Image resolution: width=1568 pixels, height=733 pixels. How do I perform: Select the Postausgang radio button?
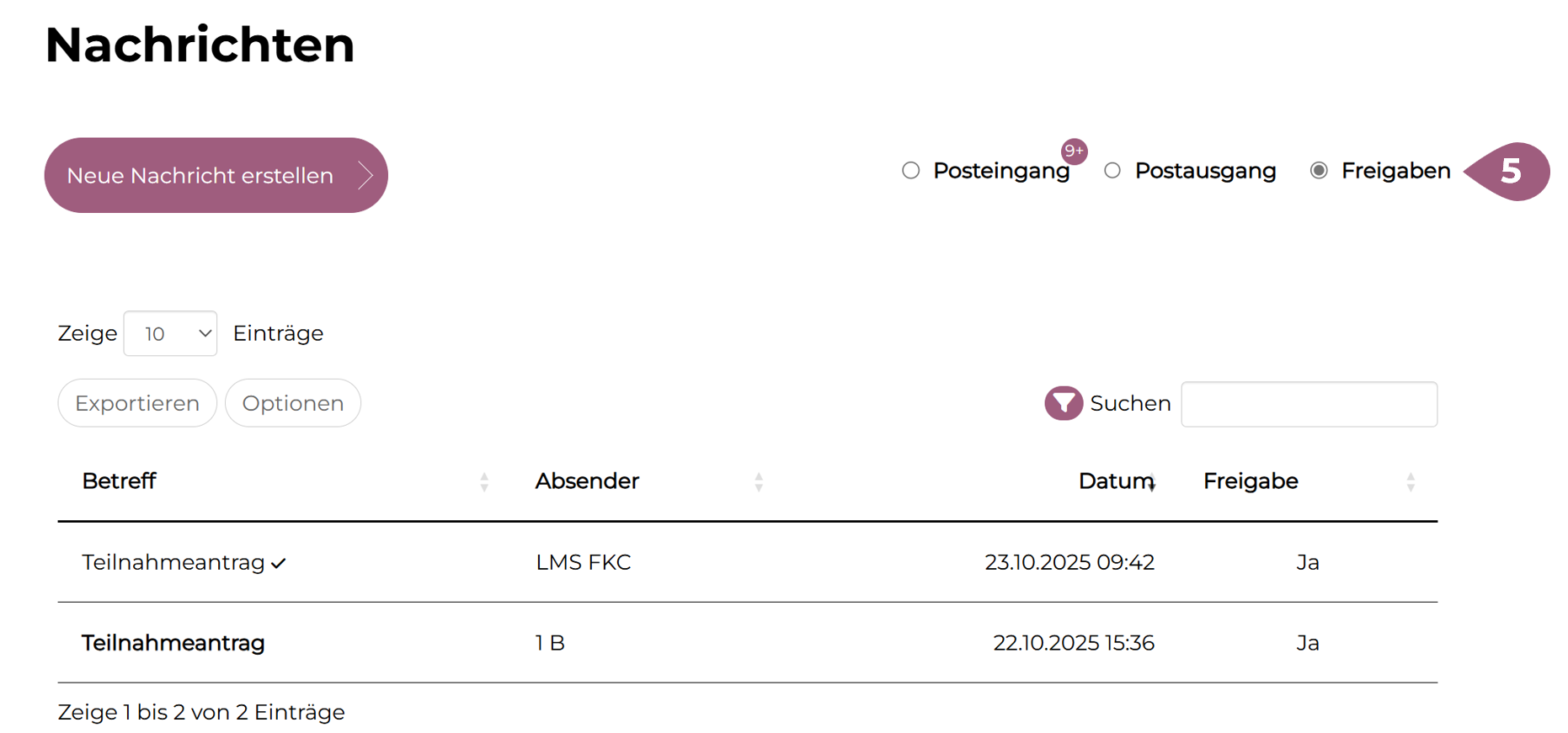(1112, 171)
